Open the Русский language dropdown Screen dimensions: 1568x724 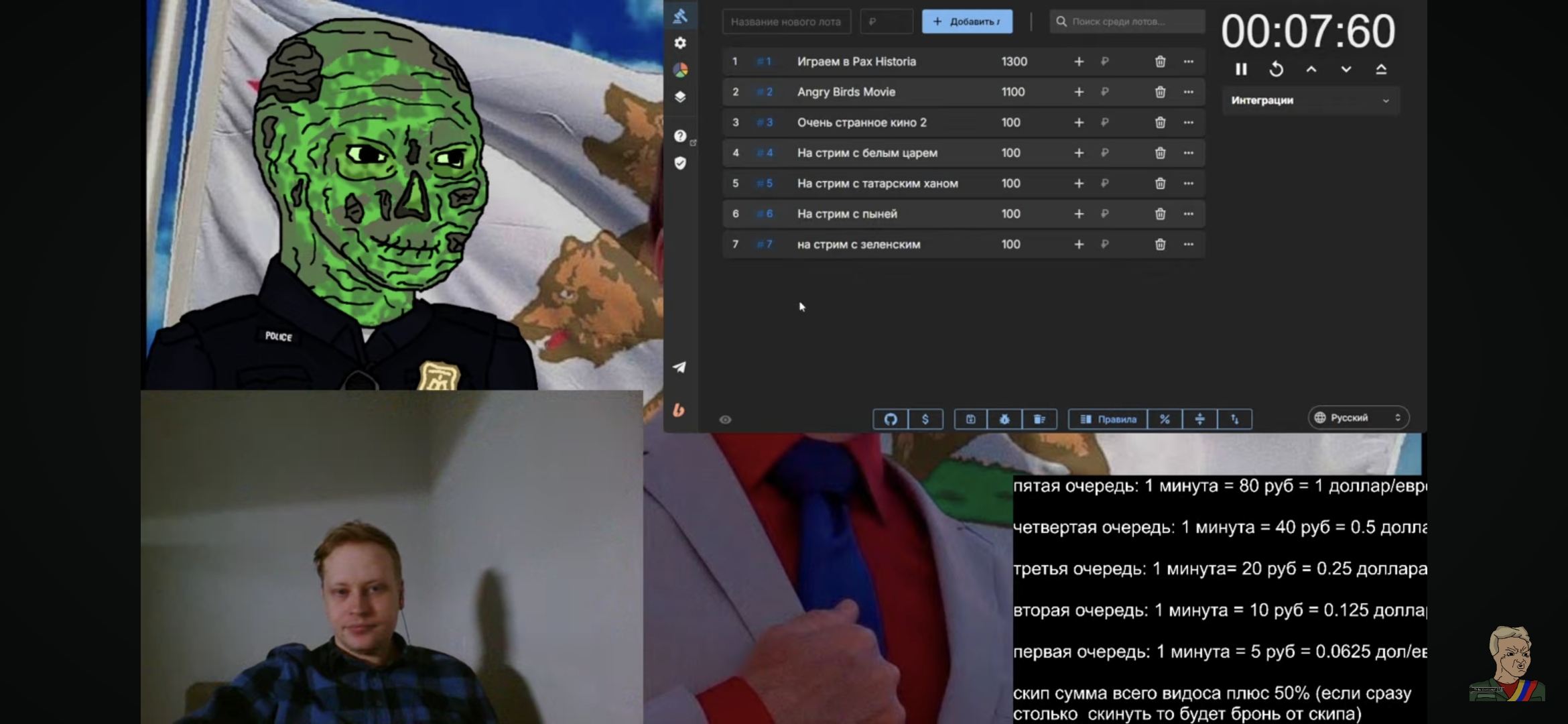point(1358,418)
